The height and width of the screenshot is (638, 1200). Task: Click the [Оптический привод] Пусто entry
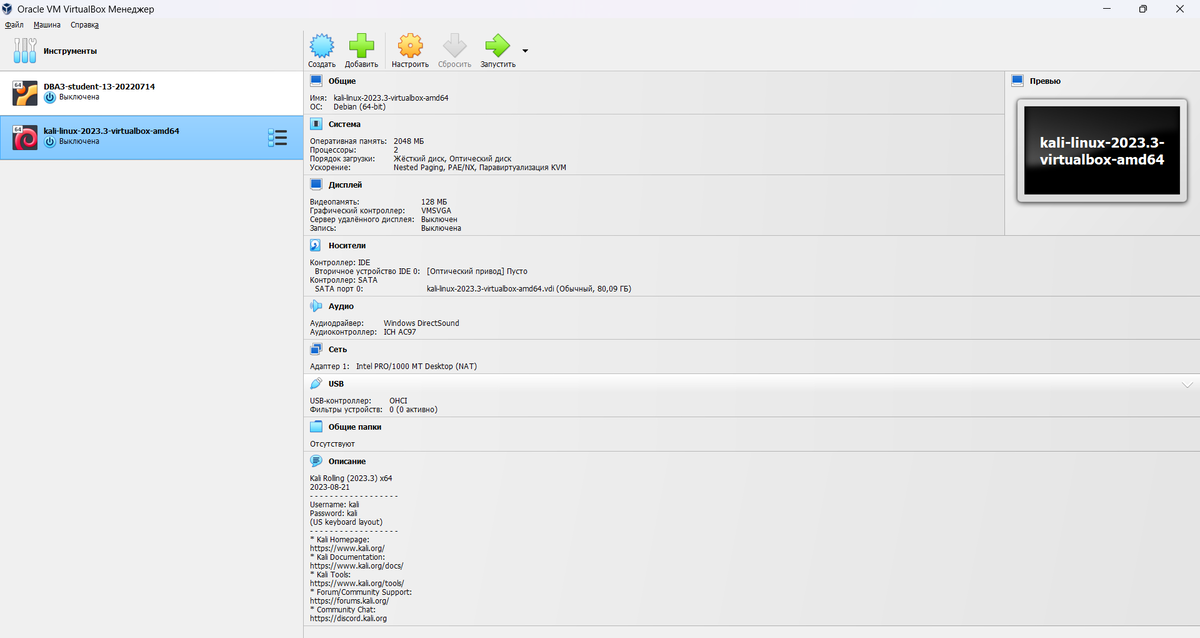[476, 271]
